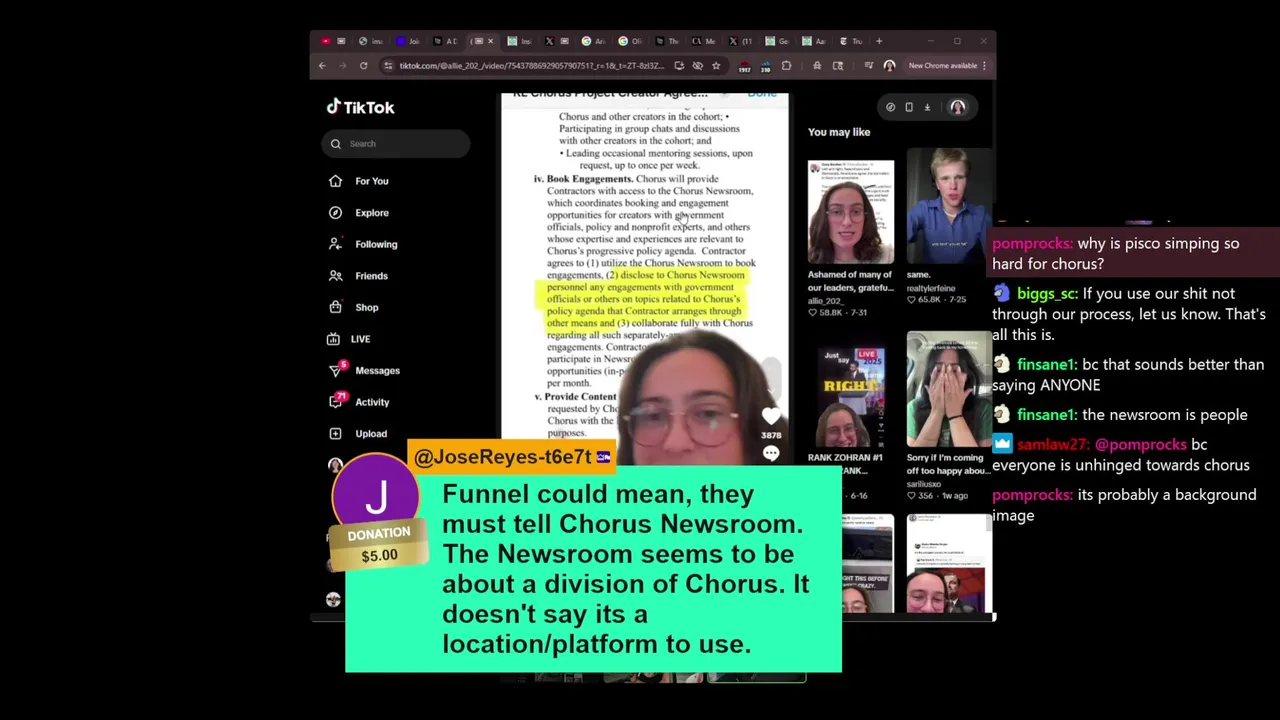
Task: Open the Friends page
Action: pyautogui.click(x=371, y=276)
